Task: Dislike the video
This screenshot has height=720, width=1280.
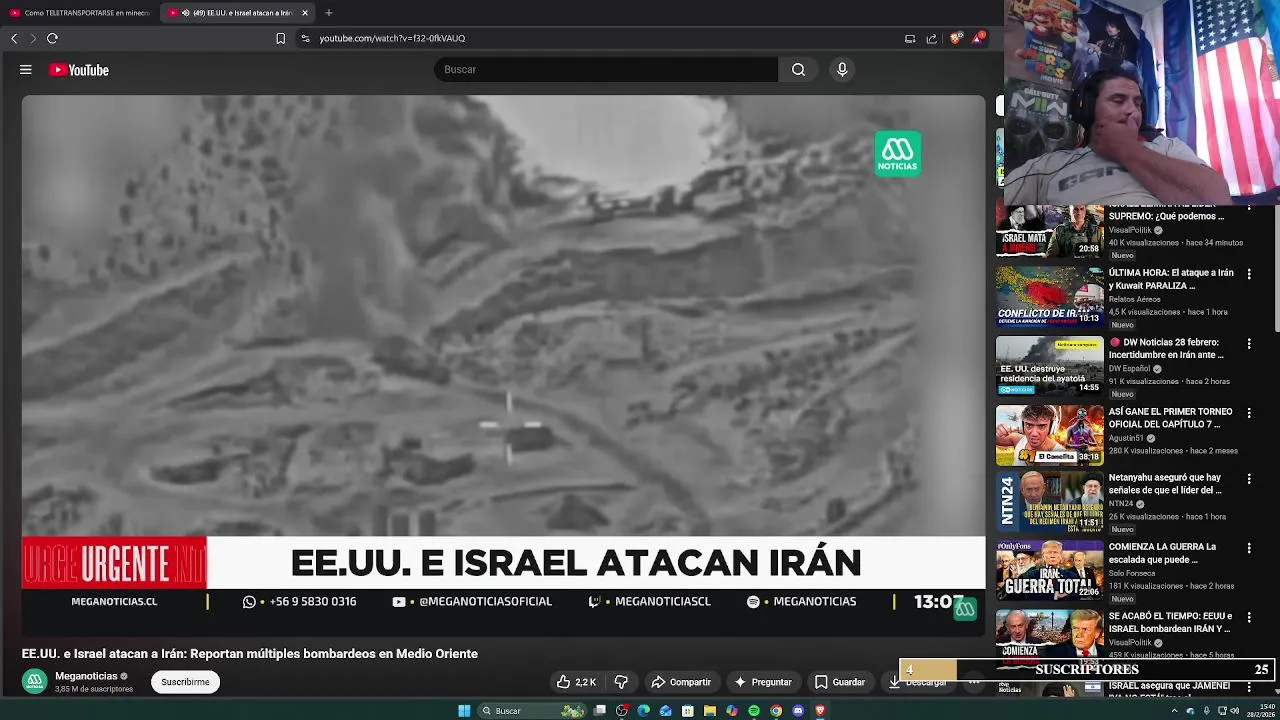Action: [x=621, y=682]
